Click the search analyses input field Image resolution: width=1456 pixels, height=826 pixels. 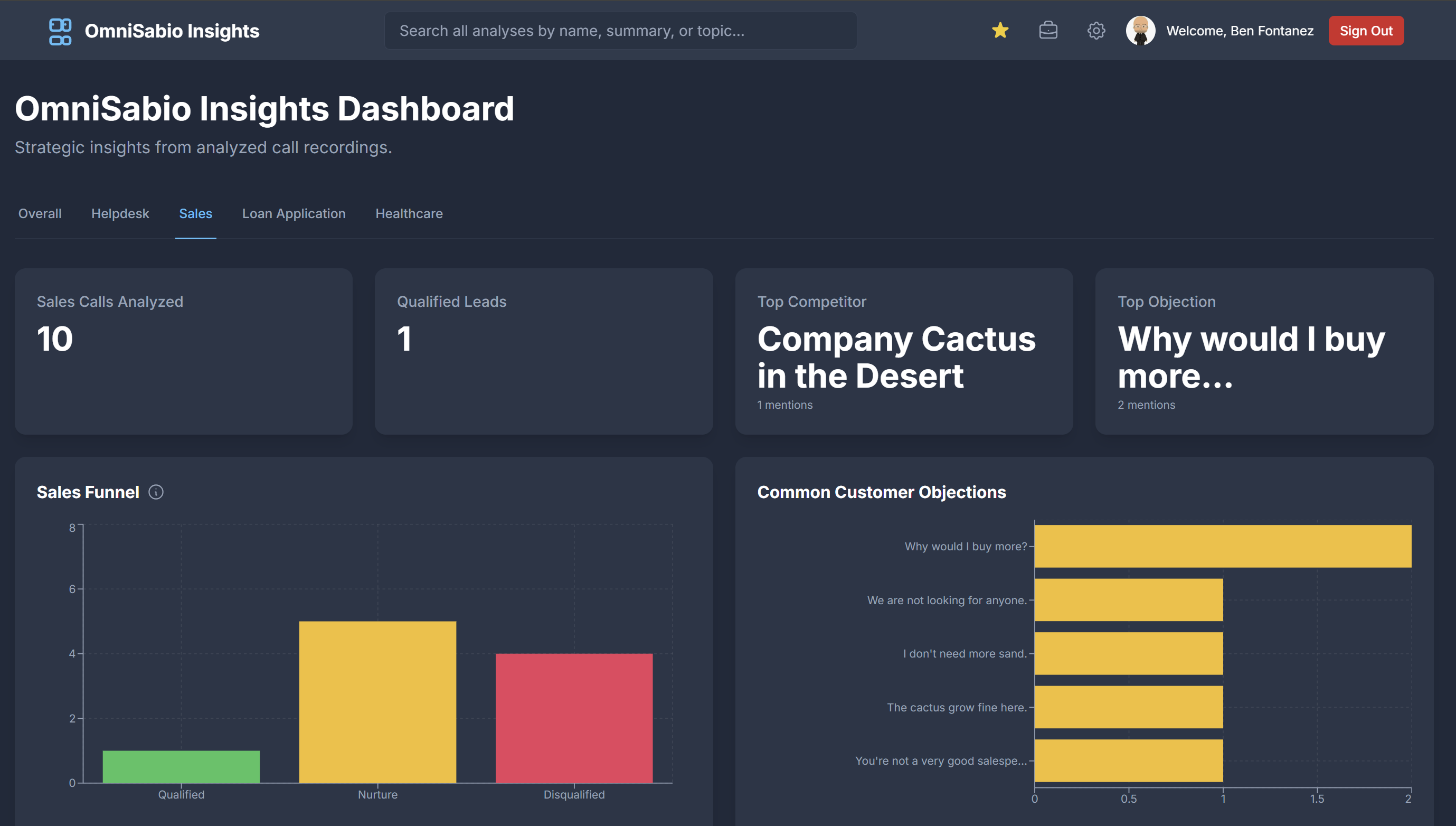620,31
